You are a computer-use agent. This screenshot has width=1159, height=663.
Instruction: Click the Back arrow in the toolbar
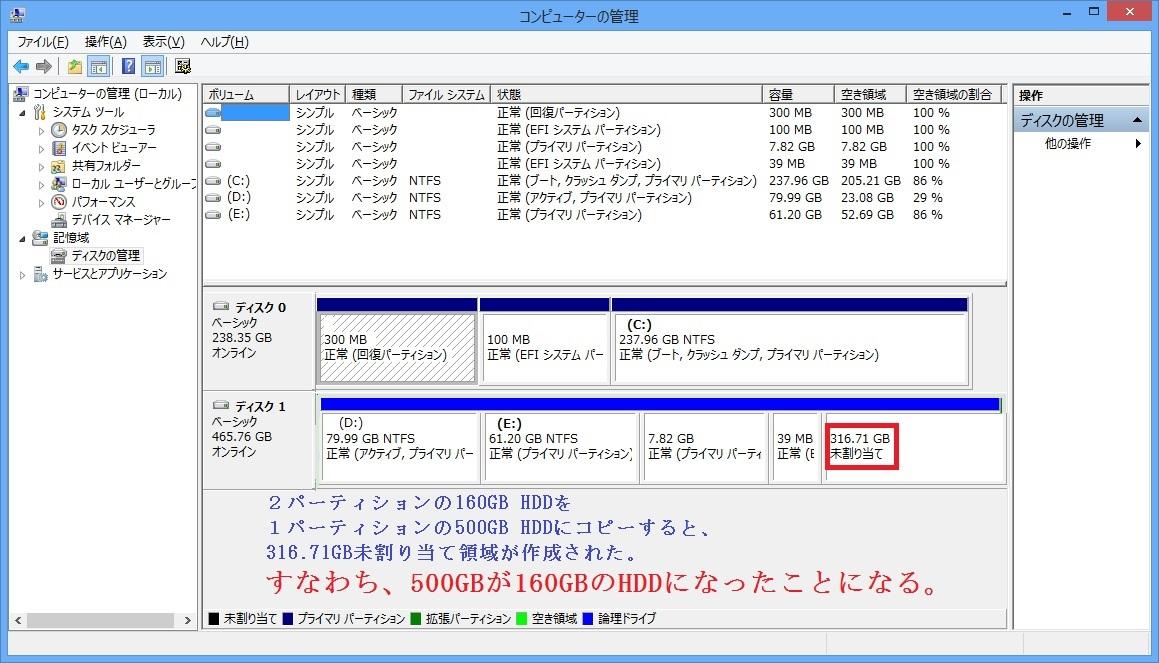[x=21, y=66]
